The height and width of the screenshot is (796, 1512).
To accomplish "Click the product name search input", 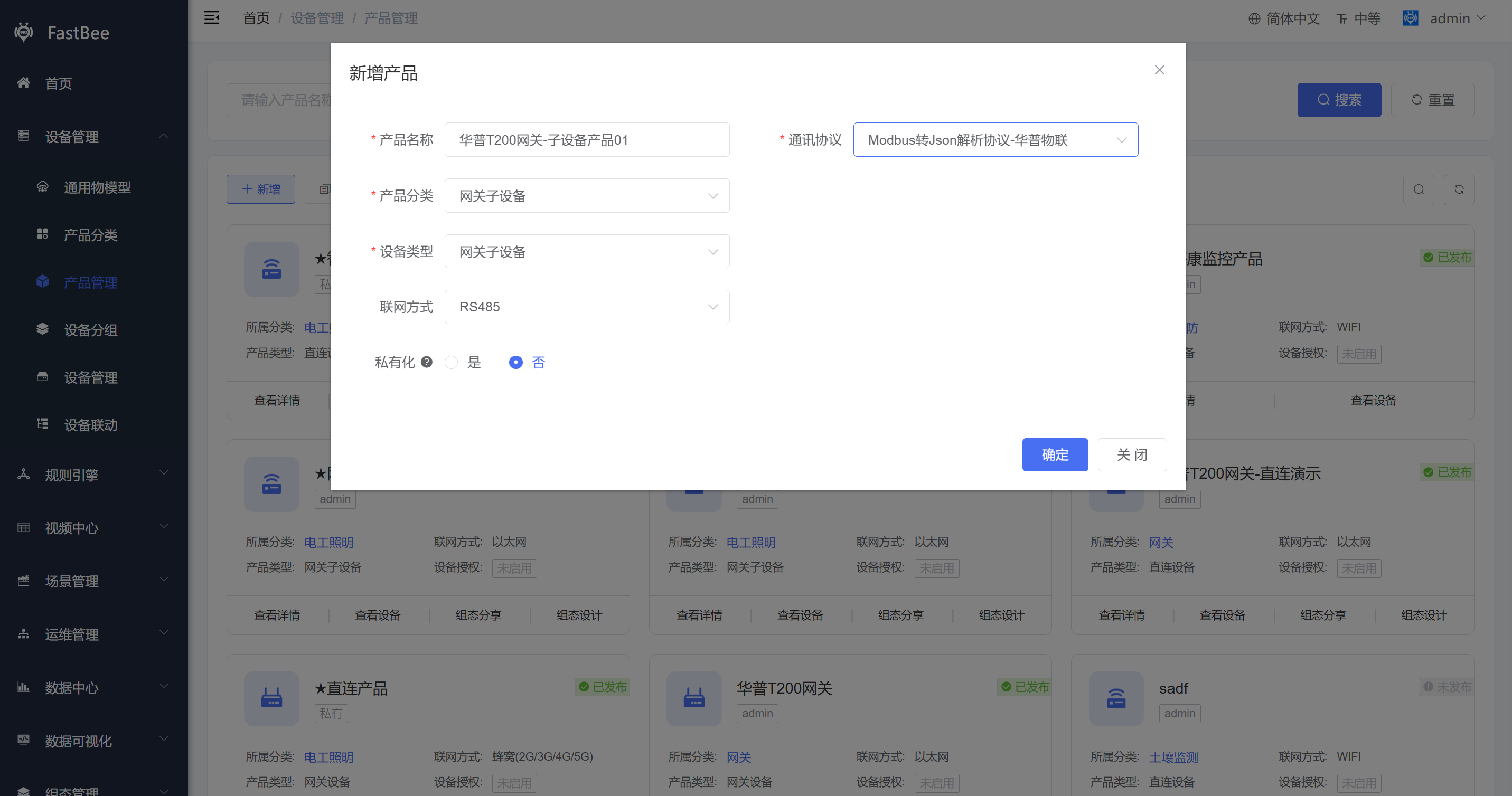I will point(279,100).
